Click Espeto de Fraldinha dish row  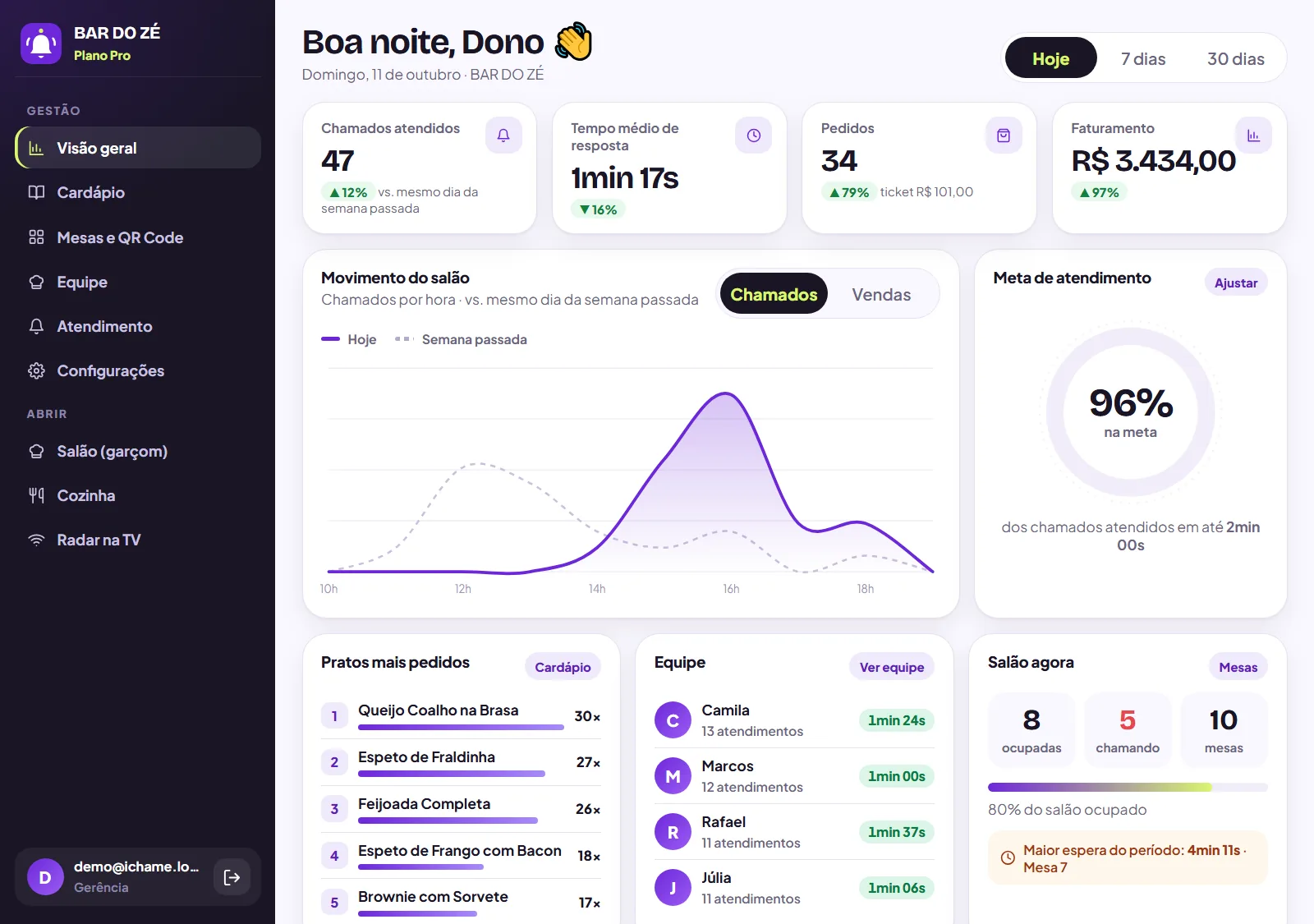(x=461, y=762)
